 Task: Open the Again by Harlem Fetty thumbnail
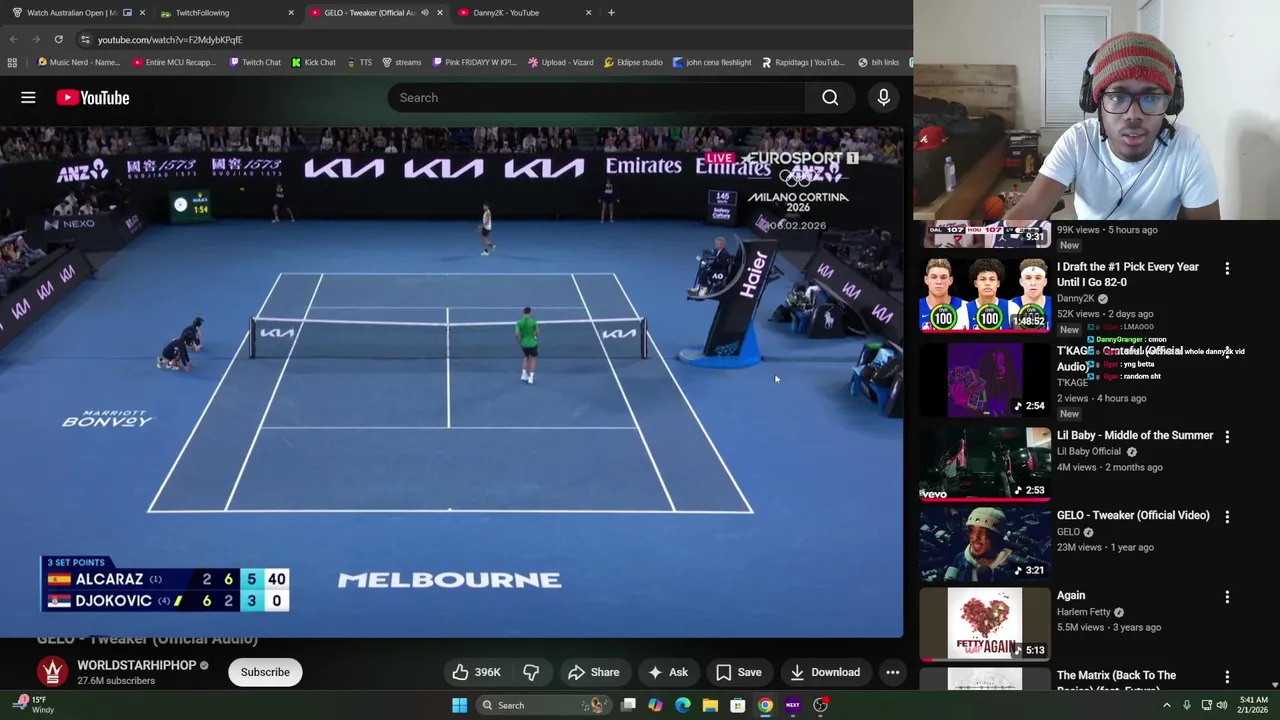(x=985, y=624)
